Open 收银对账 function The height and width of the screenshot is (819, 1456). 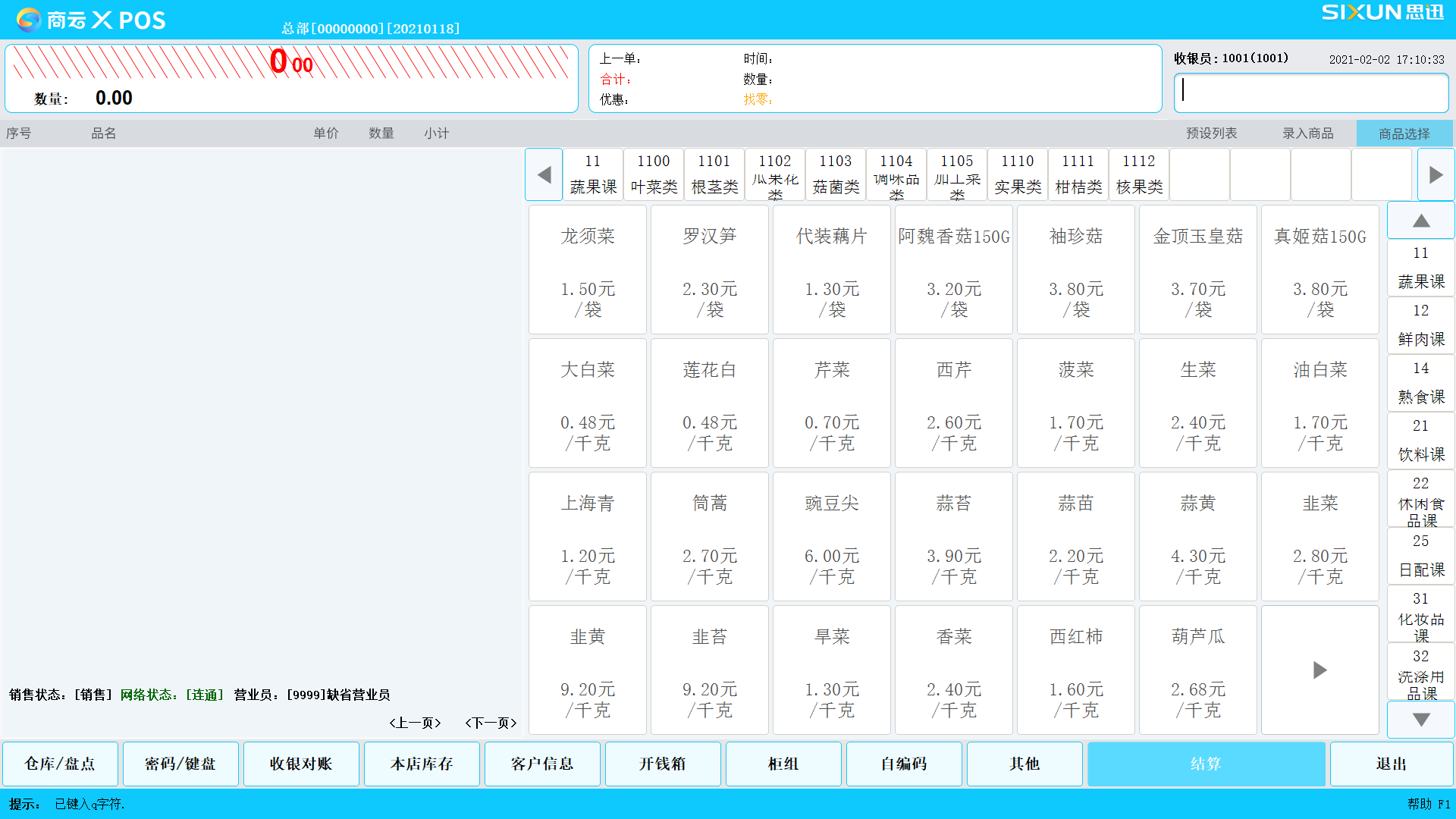click(301, 764)
